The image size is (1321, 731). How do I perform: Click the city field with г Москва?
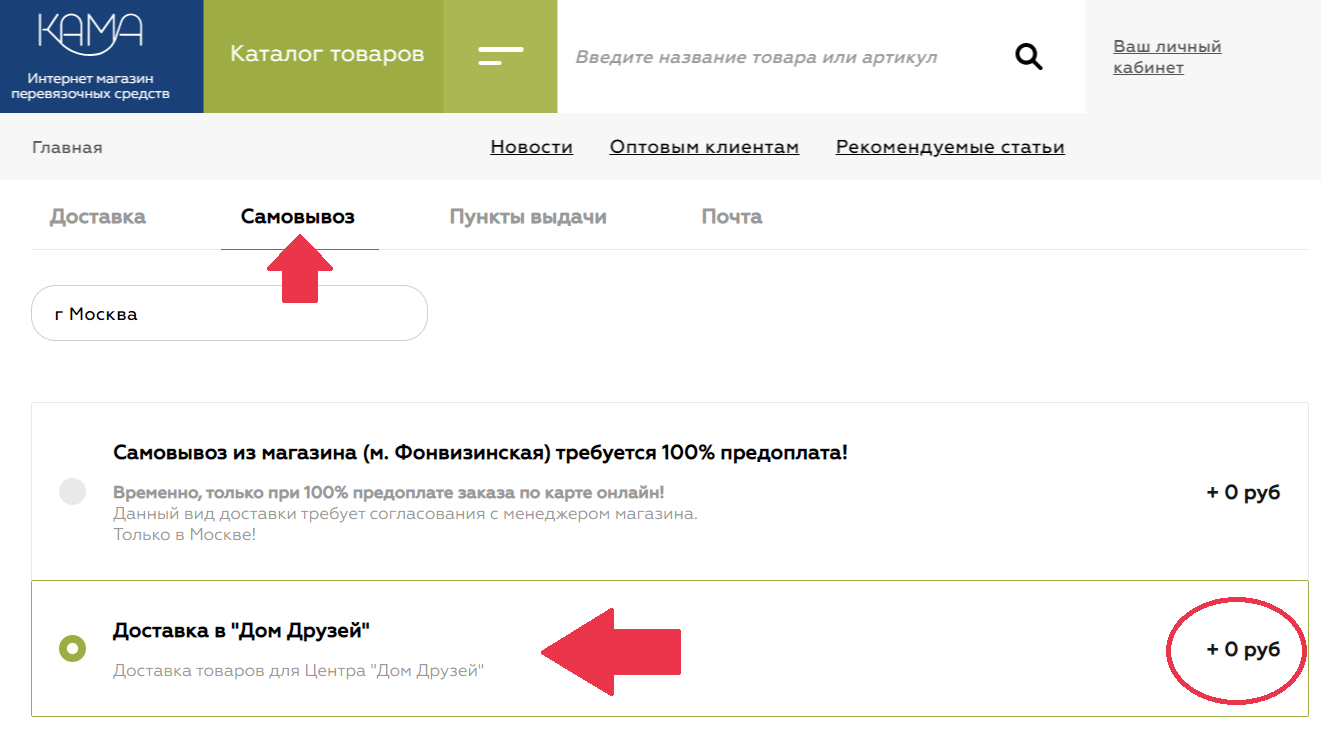click(x=229, y=314)
